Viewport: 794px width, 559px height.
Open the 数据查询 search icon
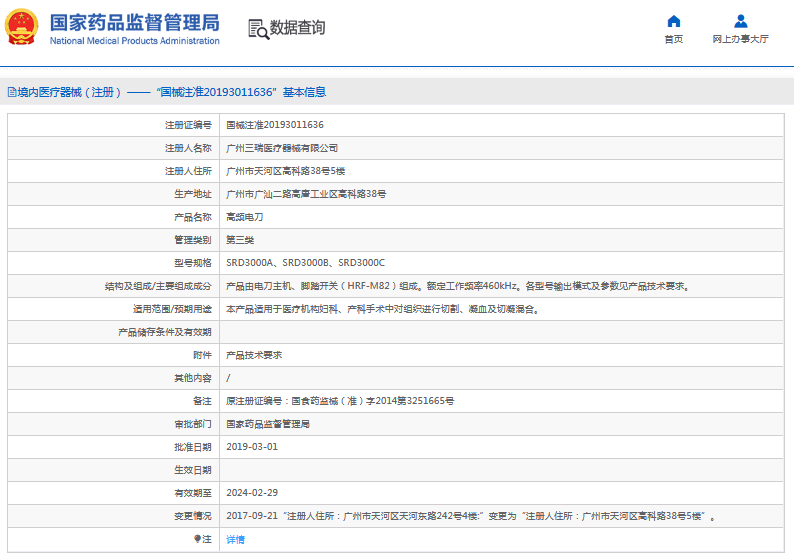click(x=258, y=29)
